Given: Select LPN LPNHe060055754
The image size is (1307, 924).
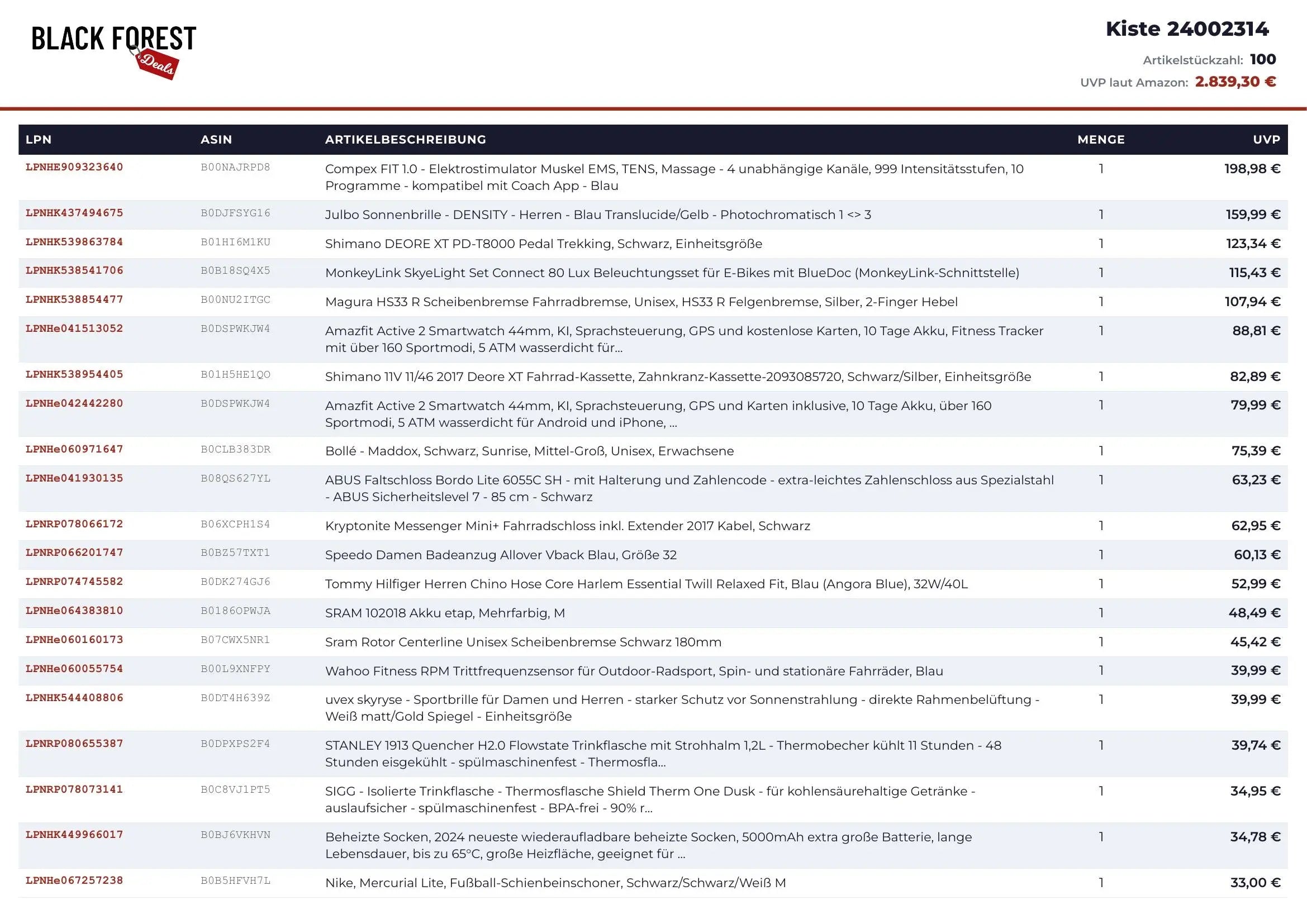Looking at the screenshot, I should (74, 669).
